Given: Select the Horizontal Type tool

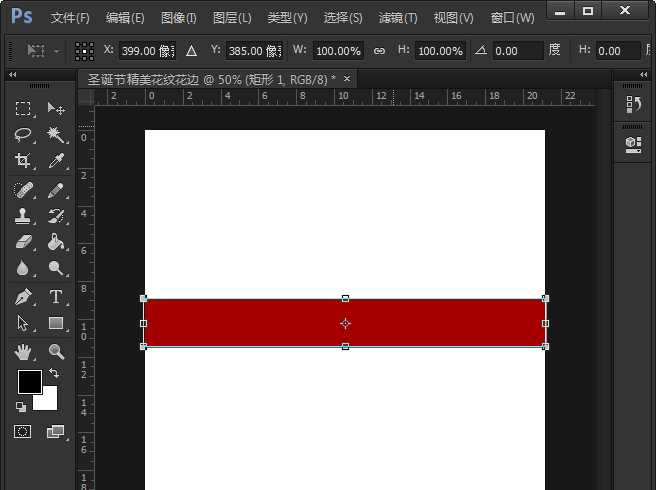Looking at the screenshot, I should pyautogui.click(x=56, y=296).
